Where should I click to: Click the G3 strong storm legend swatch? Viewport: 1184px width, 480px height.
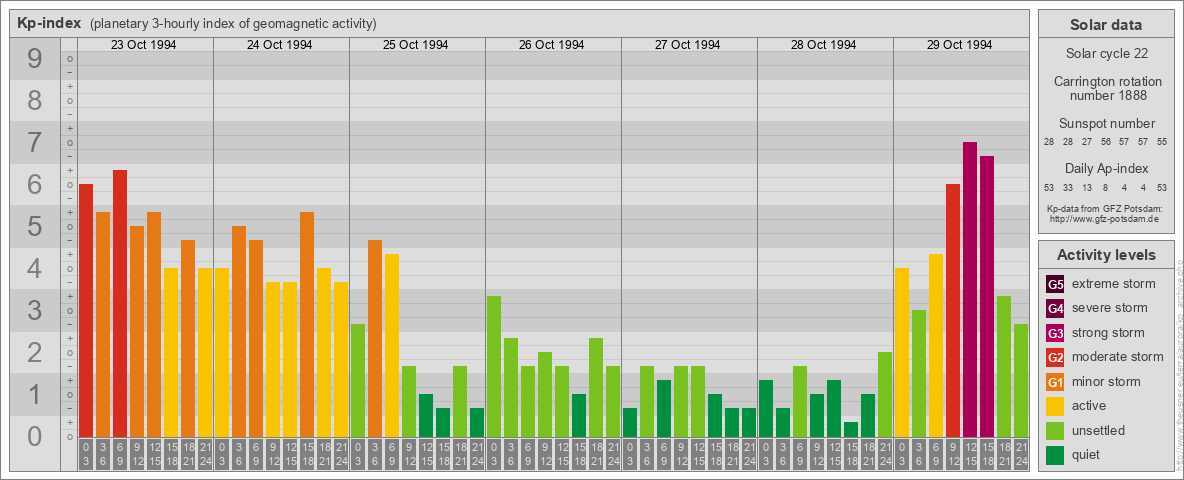[1056, 333]
